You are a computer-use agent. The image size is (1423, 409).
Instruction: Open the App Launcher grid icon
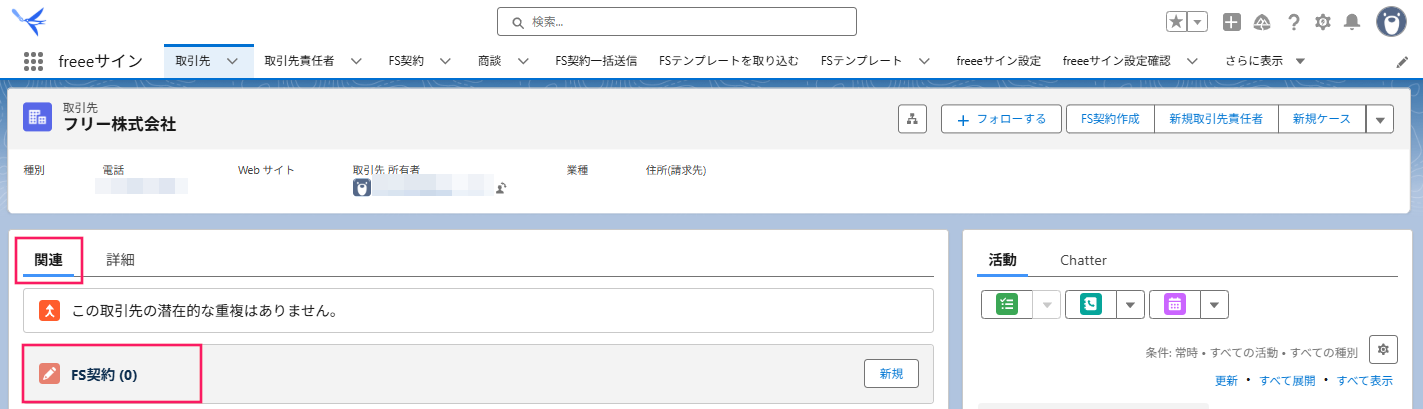[x=33, y=61]
